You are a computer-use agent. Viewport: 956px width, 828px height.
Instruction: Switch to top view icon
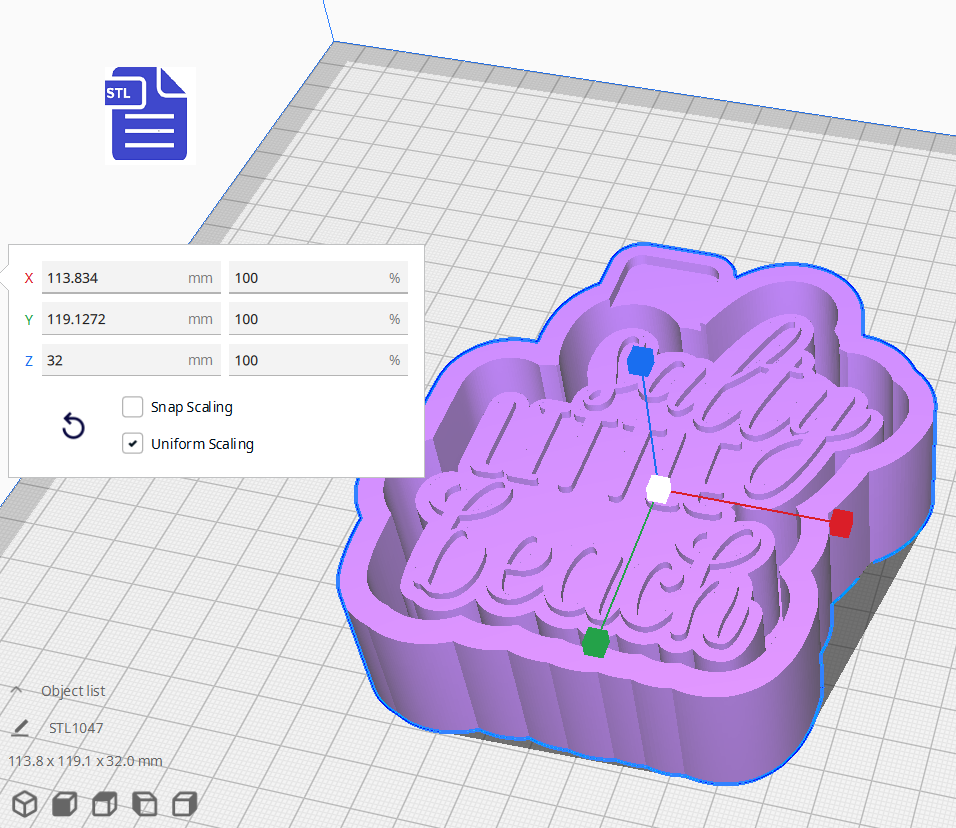point(103,803)
